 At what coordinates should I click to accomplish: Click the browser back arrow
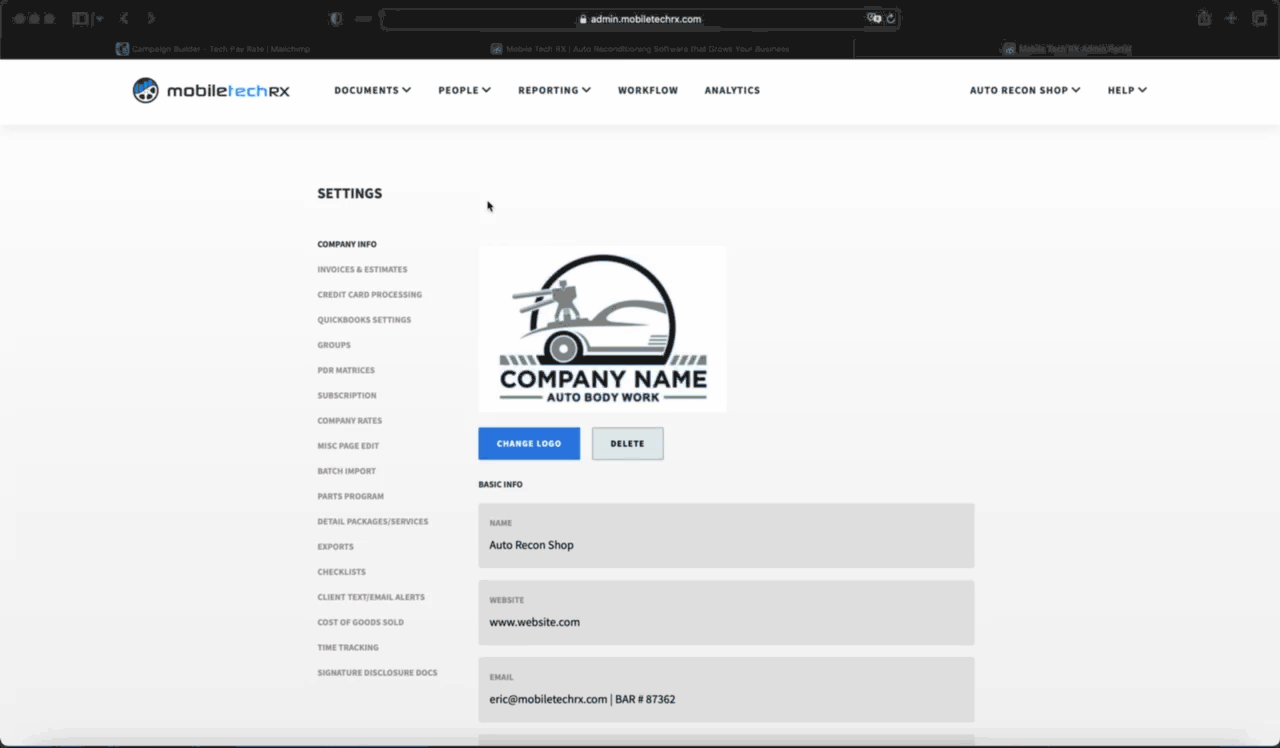(124, 19)
